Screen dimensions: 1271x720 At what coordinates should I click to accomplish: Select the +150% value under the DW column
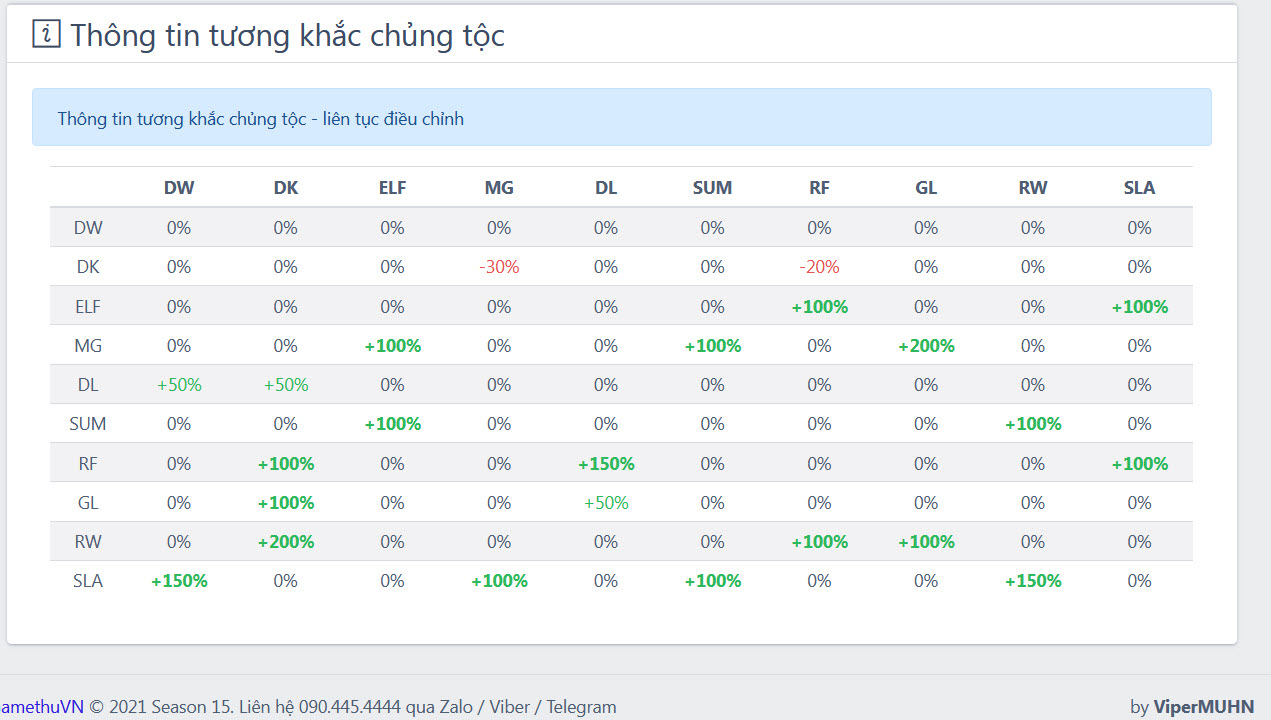point(179,581)
